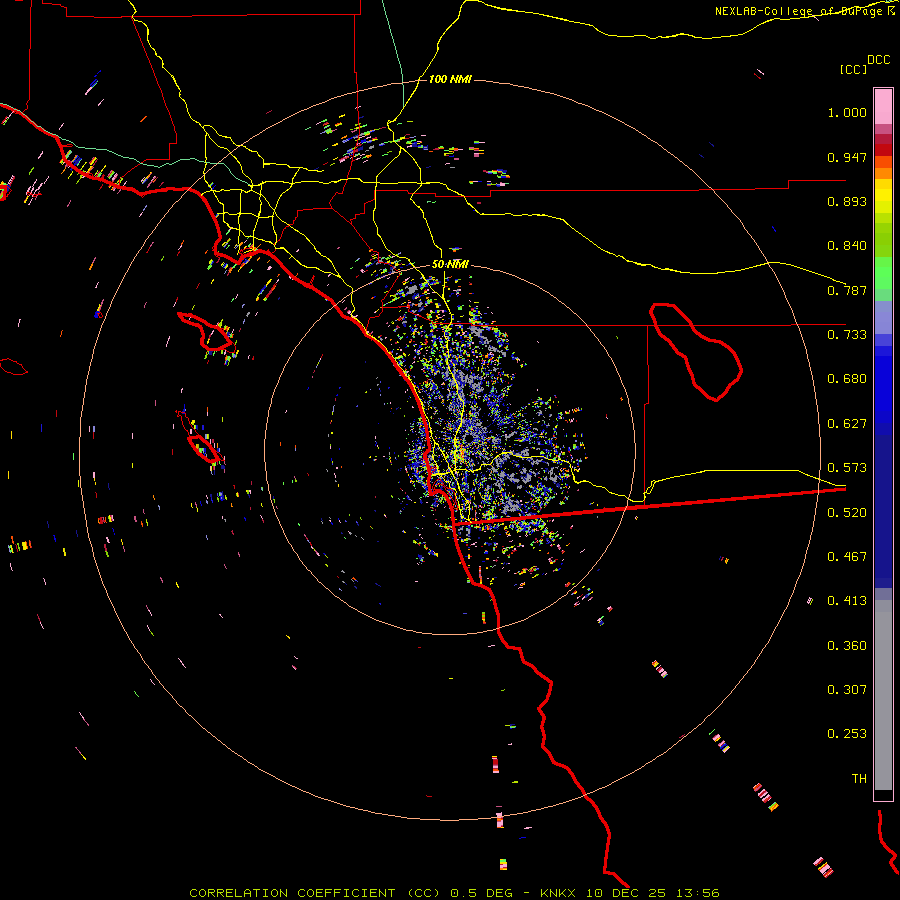Select the 0.520 legend value
The width and height of the screenshot is (900, 900).
[x=847, y=513]
